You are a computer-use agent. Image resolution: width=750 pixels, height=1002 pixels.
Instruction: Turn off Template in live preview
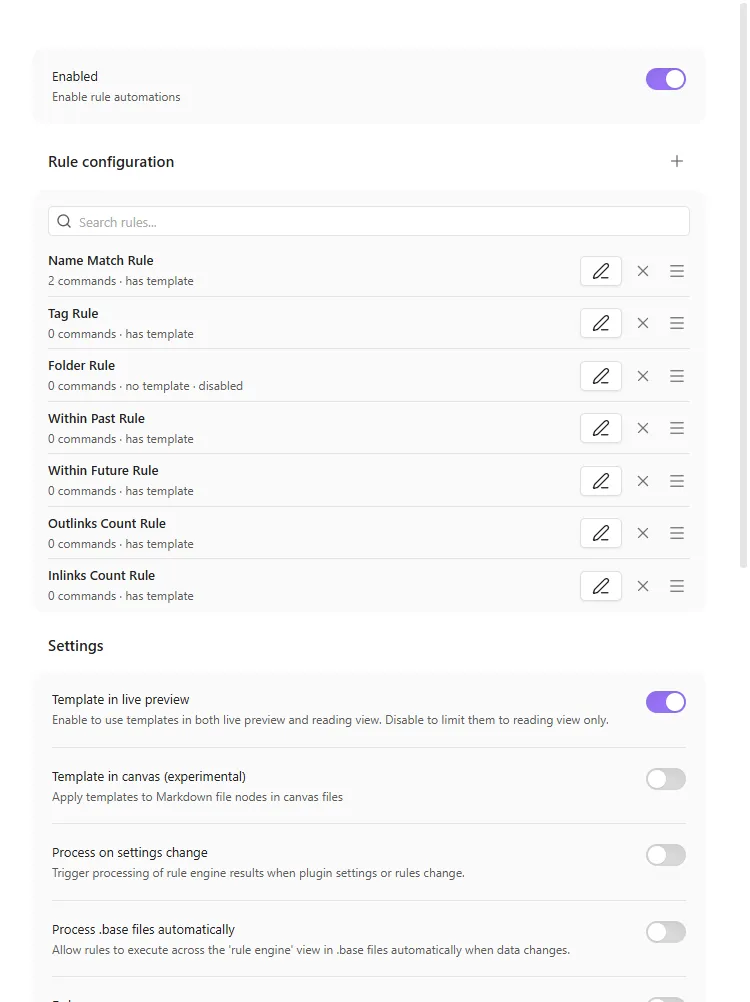coord(666,702)
